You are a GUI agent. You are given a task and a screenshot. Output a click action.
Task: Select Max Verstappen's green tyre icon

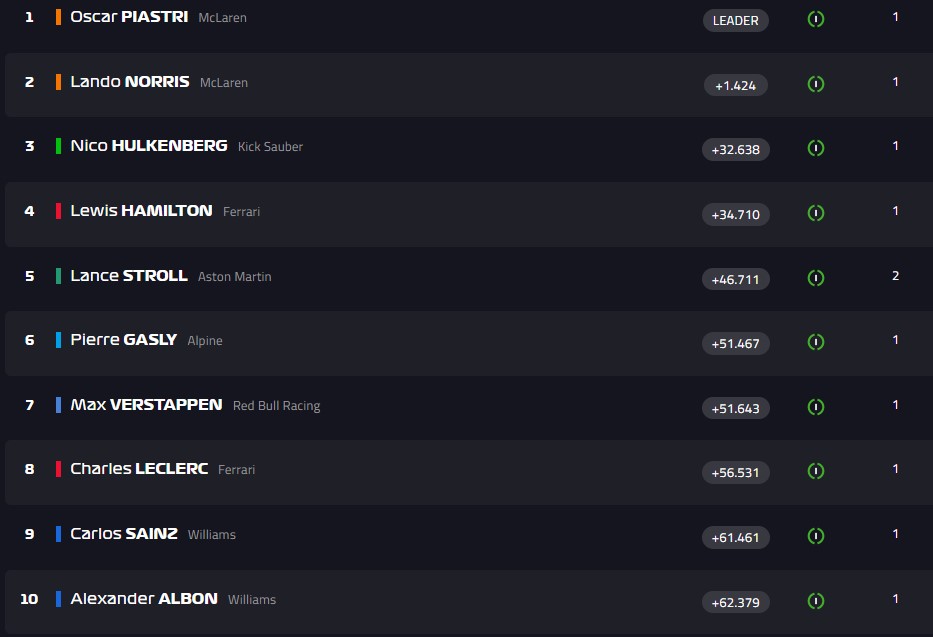[x=816, y=407]
